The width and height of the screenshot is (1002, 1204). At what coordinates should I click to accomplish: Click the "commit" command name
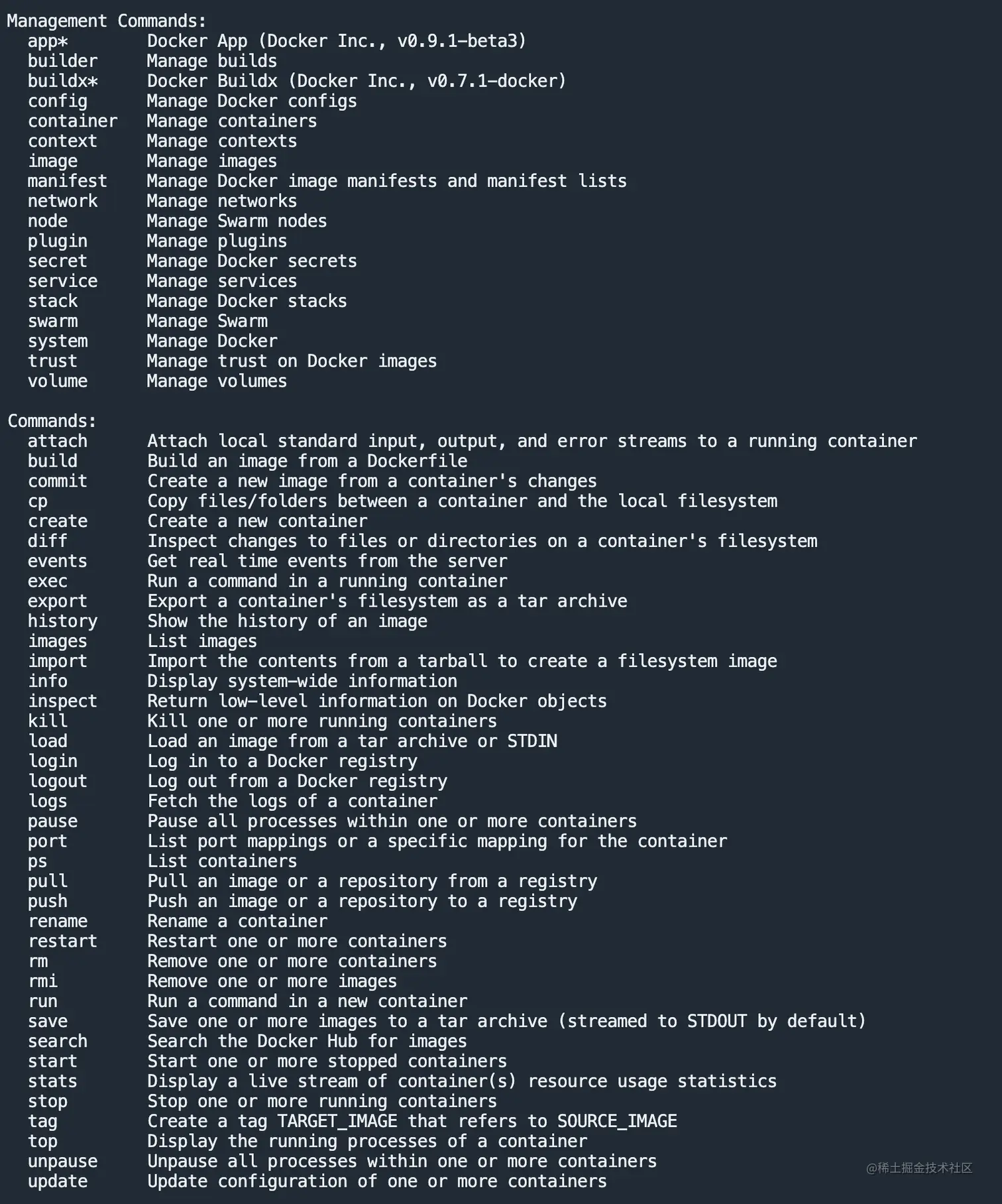(x=58, y=481)
